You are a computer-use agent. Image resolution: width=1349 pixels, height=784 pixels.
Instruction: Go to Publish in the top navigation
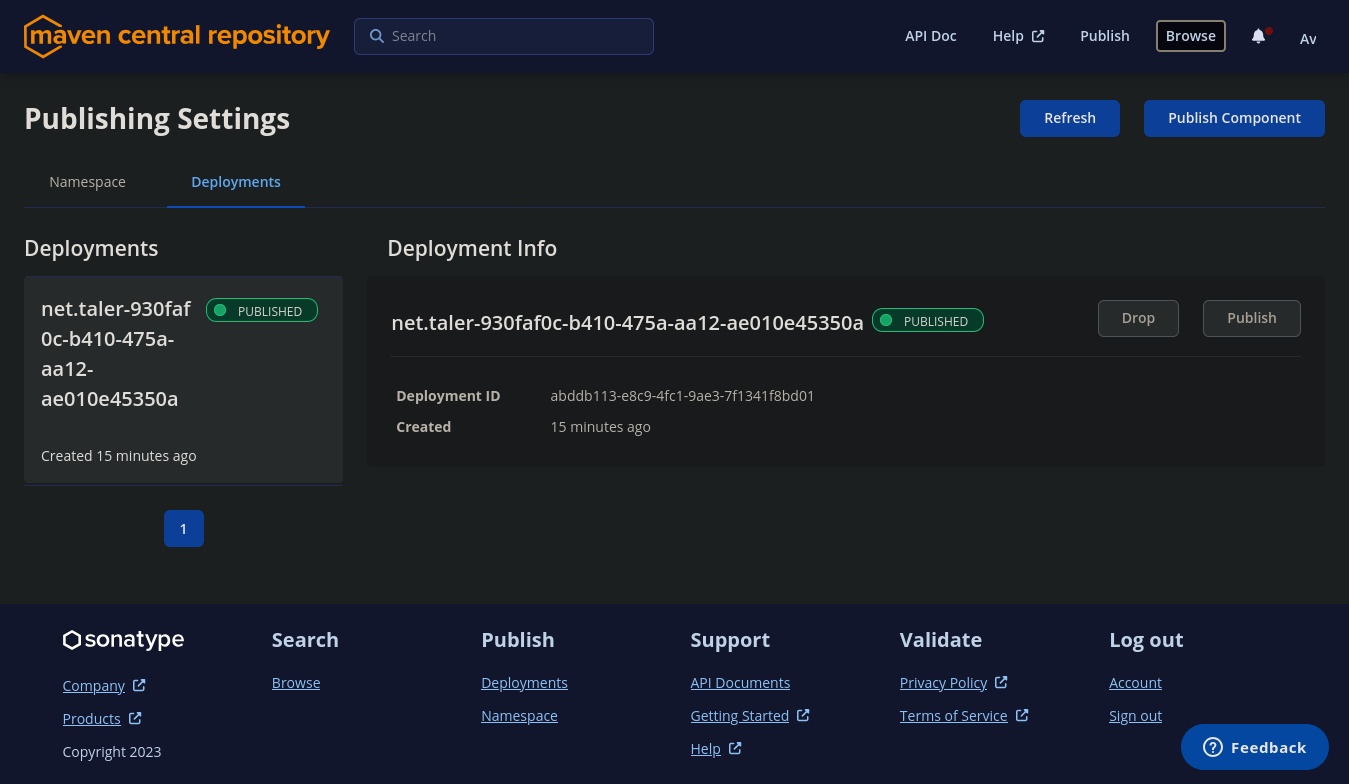coord(1105,36)
